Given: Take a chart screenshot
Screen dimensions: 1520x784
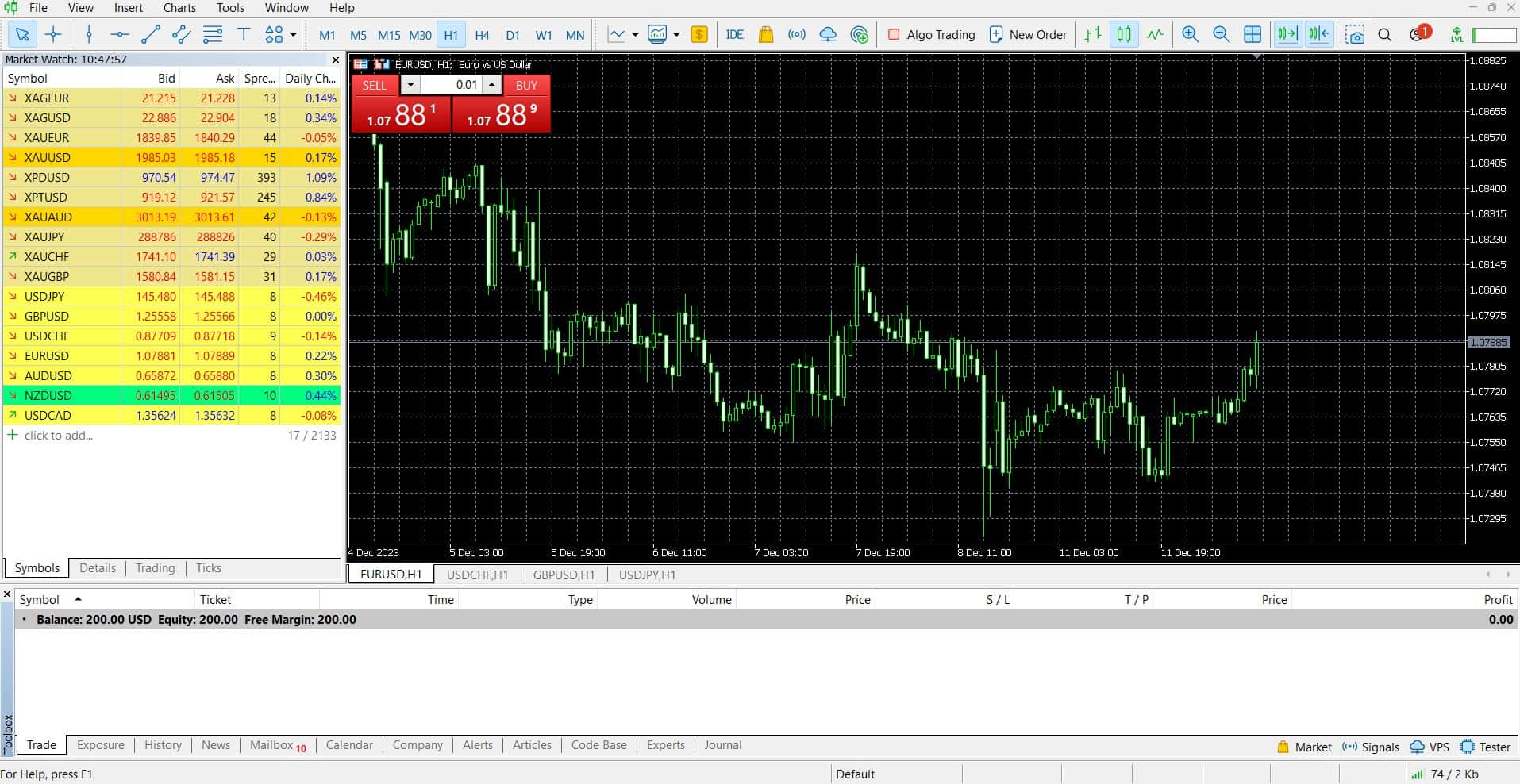Looking at the screenshot, I should (x=1354, y=34).
